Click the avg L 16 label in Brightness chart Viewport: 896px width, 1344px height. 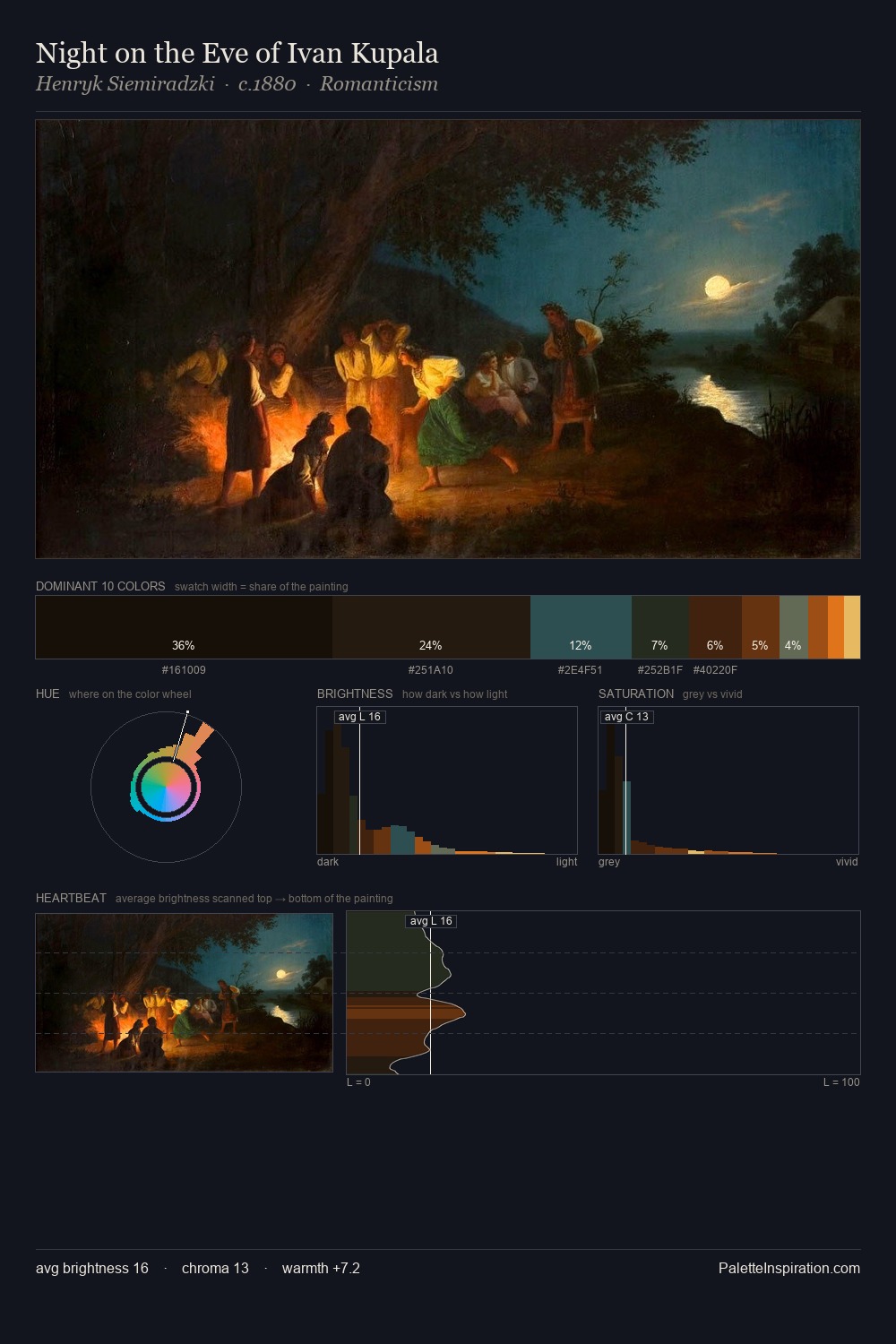click(359, 717)
